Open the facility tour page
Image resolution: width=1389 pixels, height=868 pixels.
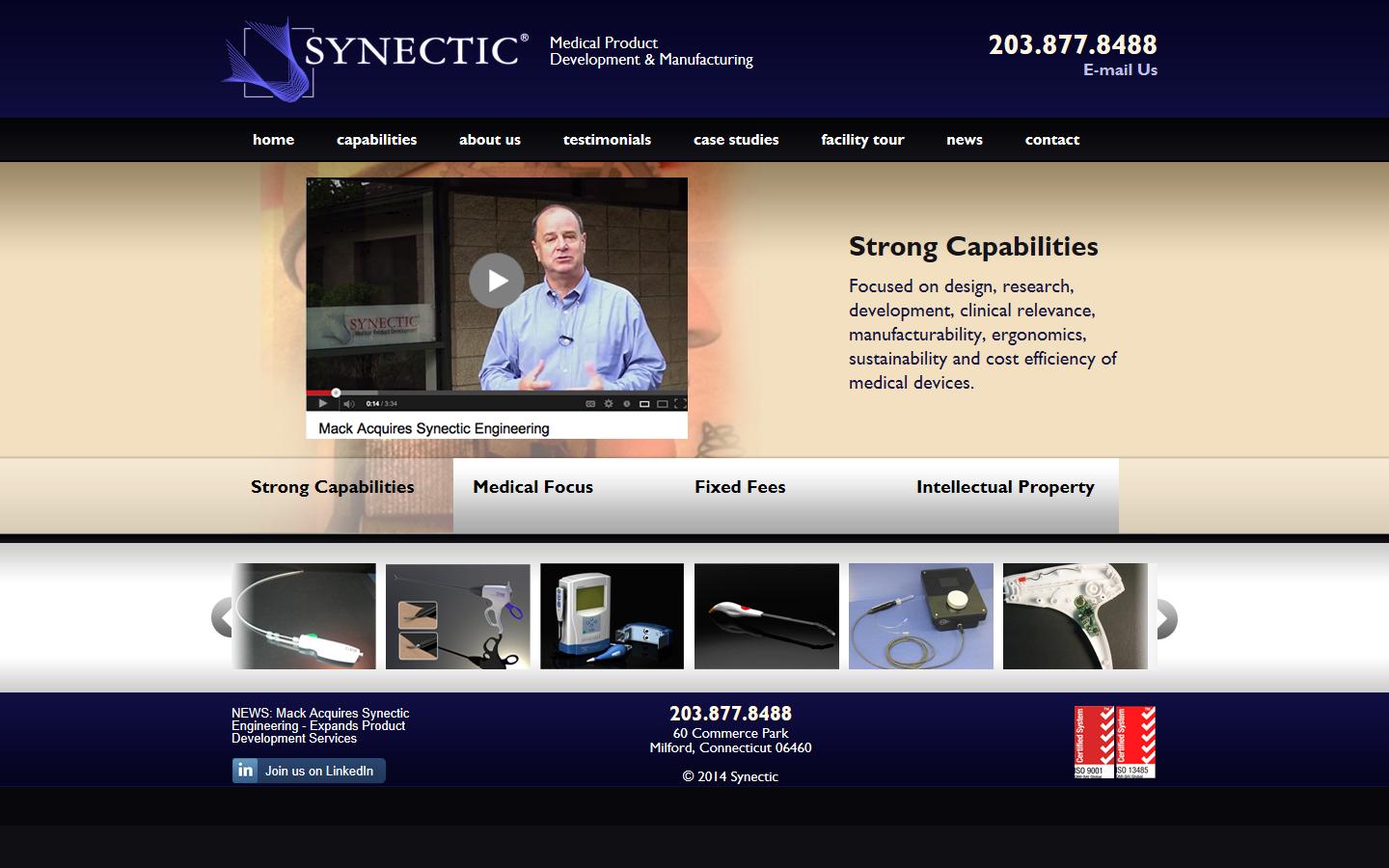862,140
